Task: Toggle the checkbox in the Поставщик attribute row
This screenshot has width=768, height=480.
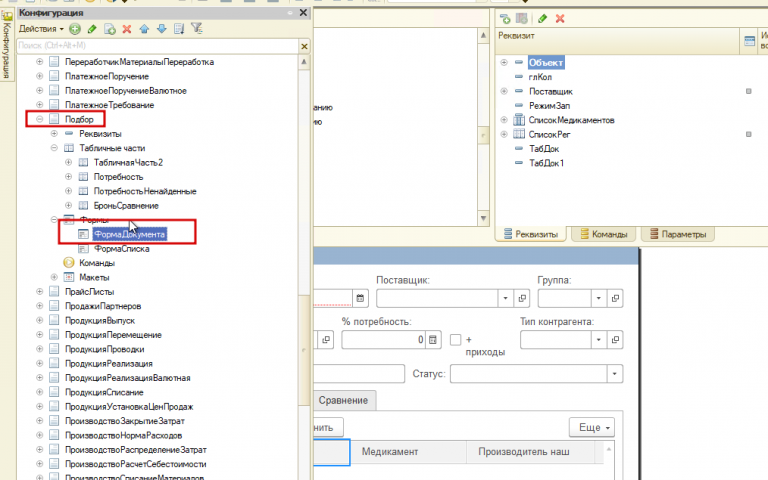Action: (748, 91)
